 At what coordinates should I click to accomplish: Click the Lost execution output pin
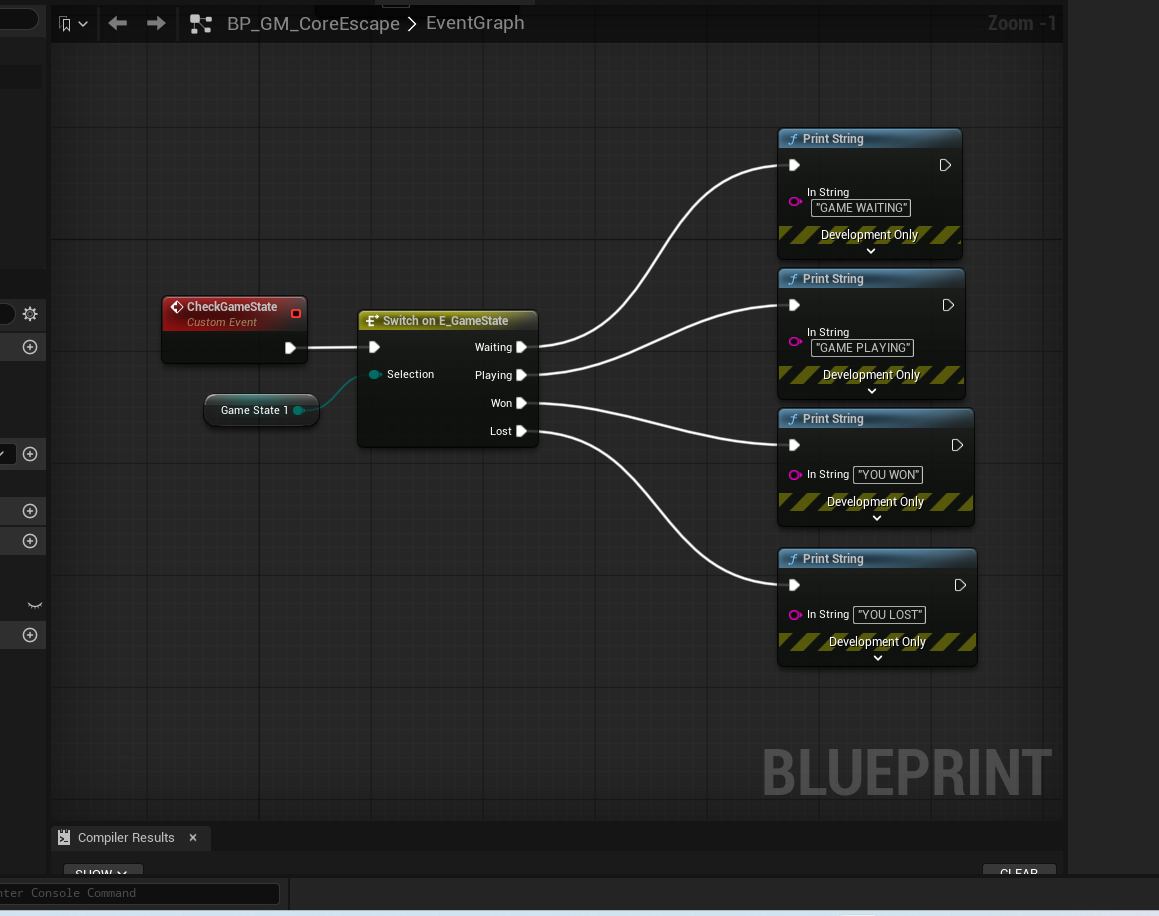coord(521,432)
